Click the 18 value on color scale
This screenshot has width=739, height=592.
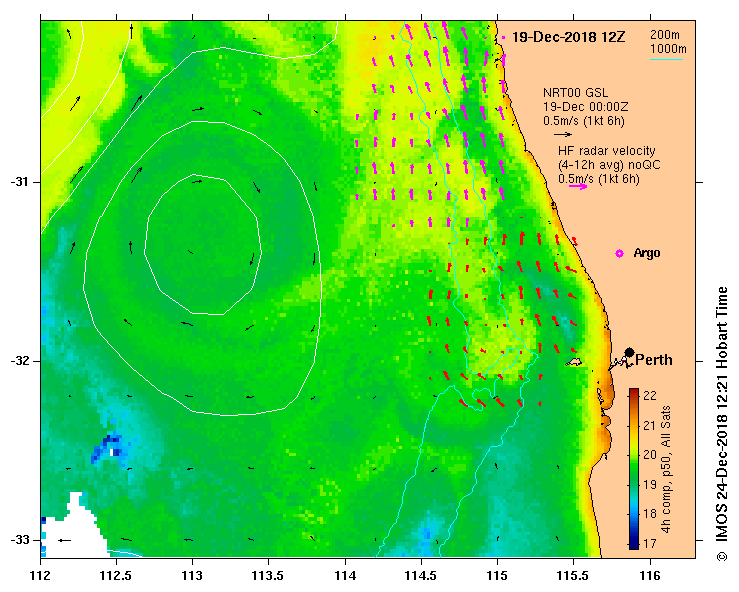point(649,513)
